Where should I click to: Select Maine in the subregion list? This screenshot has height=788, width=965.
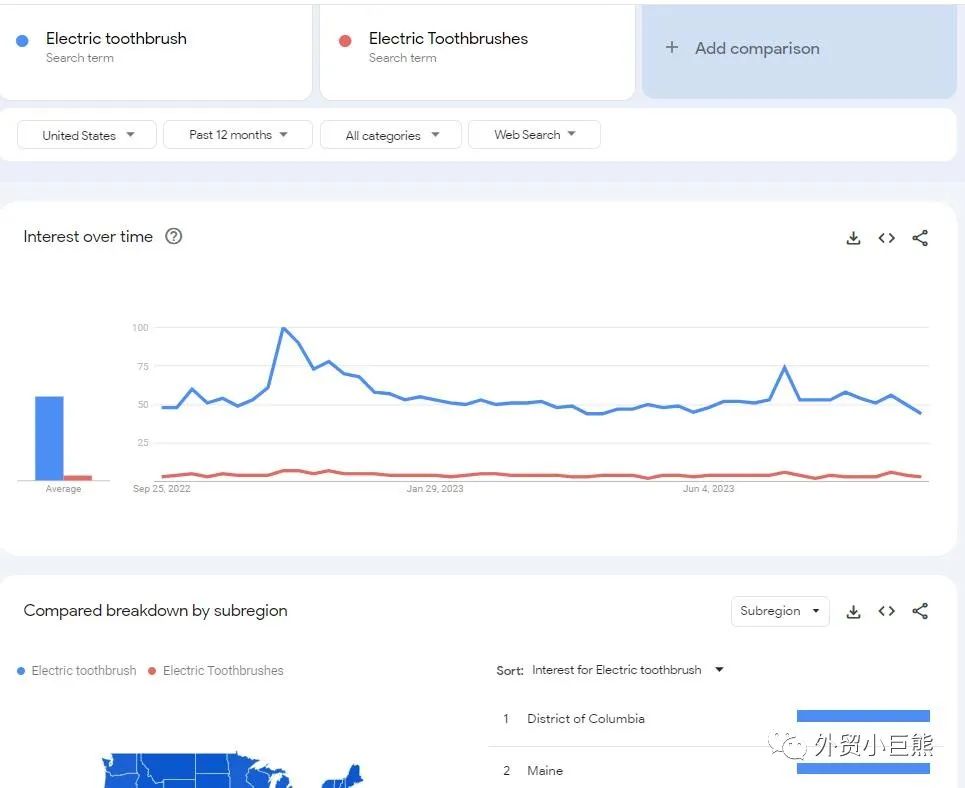545,771
